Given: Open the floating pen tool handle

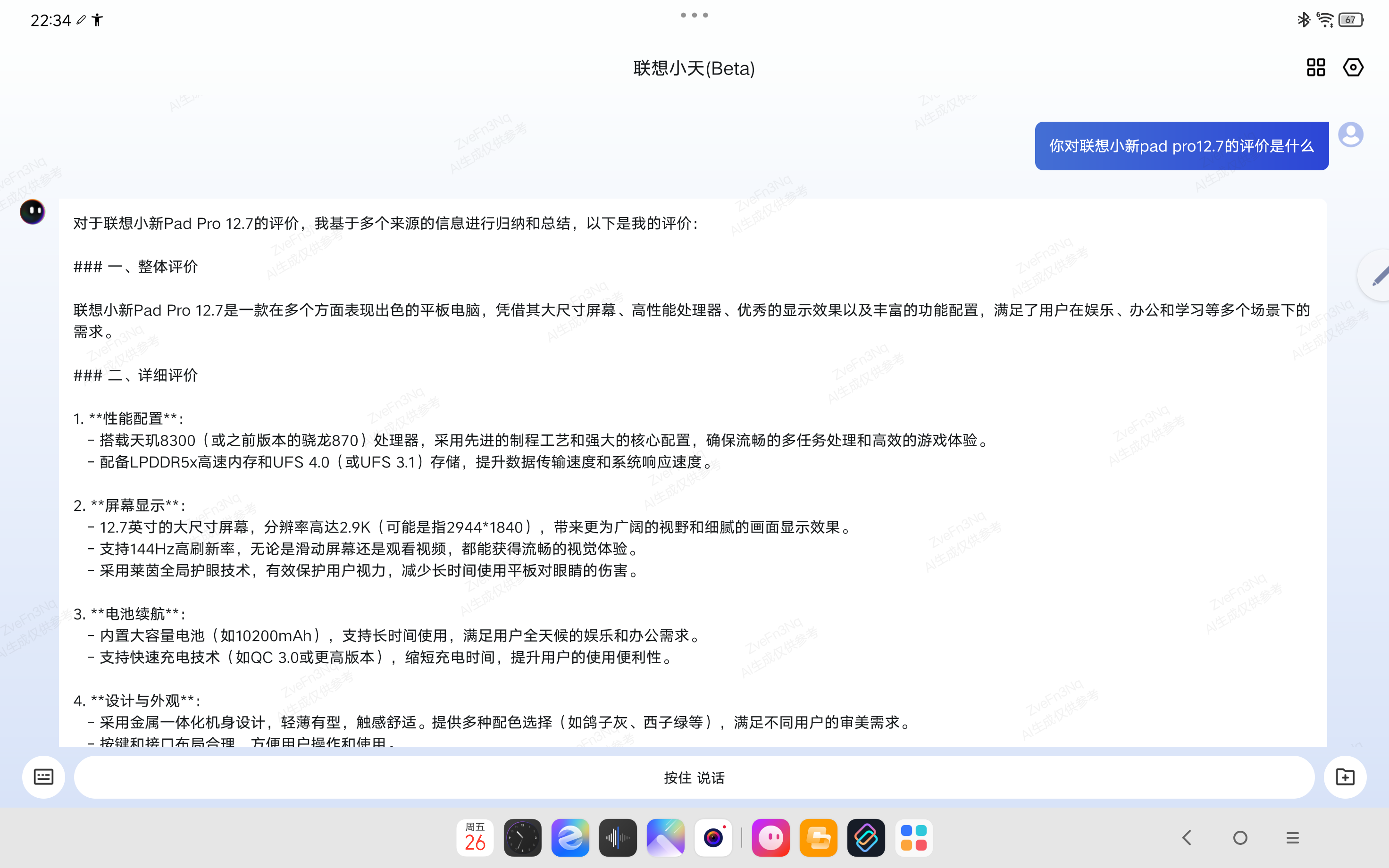Looking at the screenshot, I should [1378, 275].
